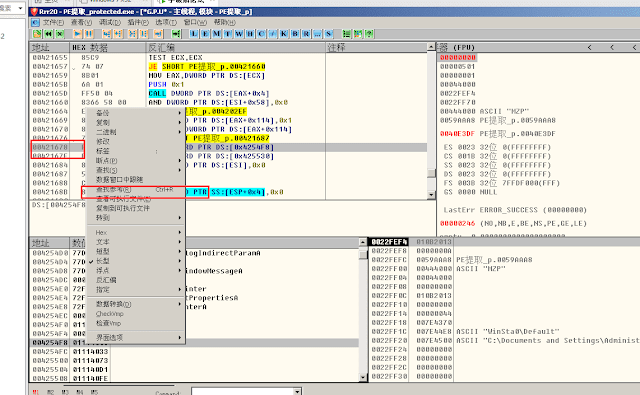The width and height of the screenshot is (640, 395).
Task: Open the 帮助(H) menu
Action: click(x=224, y=22)
